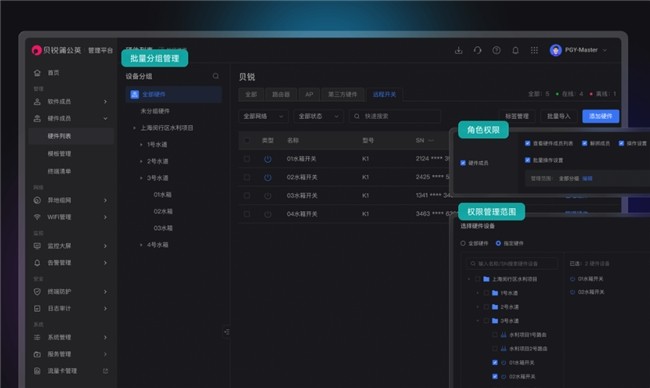Uncheck 01水箱开关 in the permission tree
Viewport: 650px width, 388px height.
point(495,362)
